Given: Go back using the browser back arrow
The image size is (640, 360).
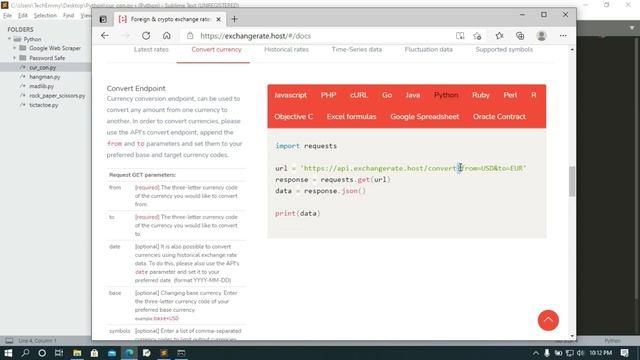Looking at the screenshot, I should (105, 36).
